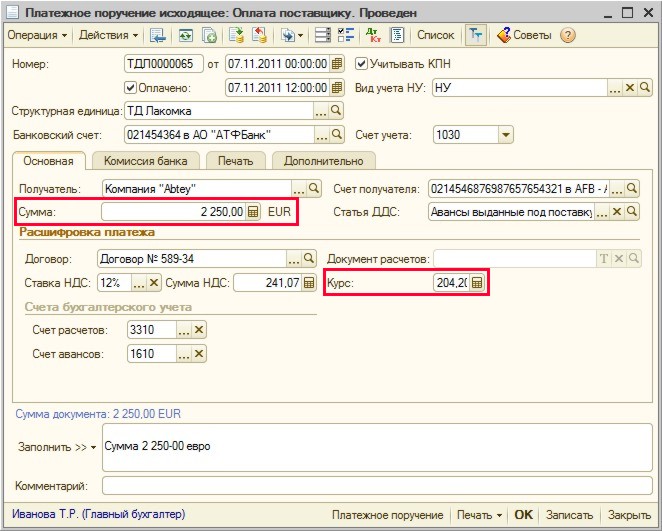Open calculator for the Сумма field
This screenshot has width=662, height=531.
coord(253,212)
